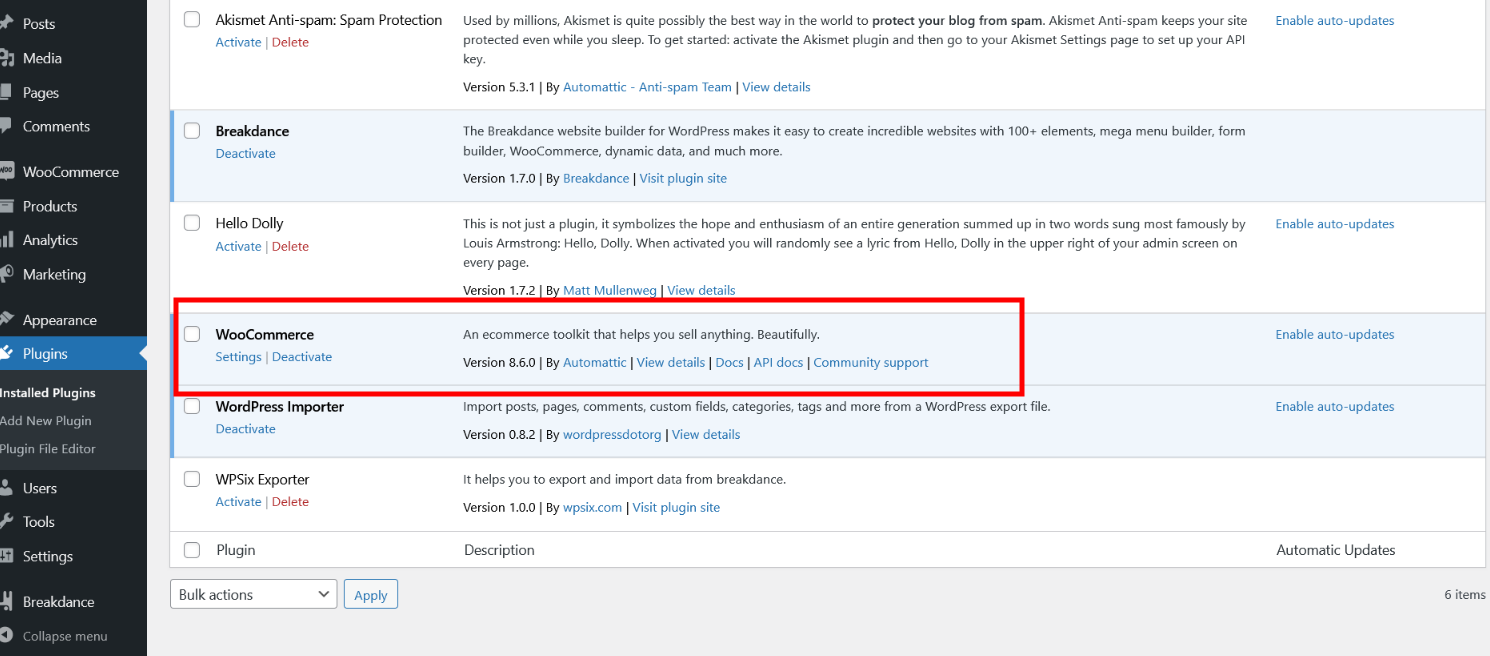This screenshot has height=656, width=1490.
Task: Click the Comments bubble icon in sidebar
Action: (5, 126)
